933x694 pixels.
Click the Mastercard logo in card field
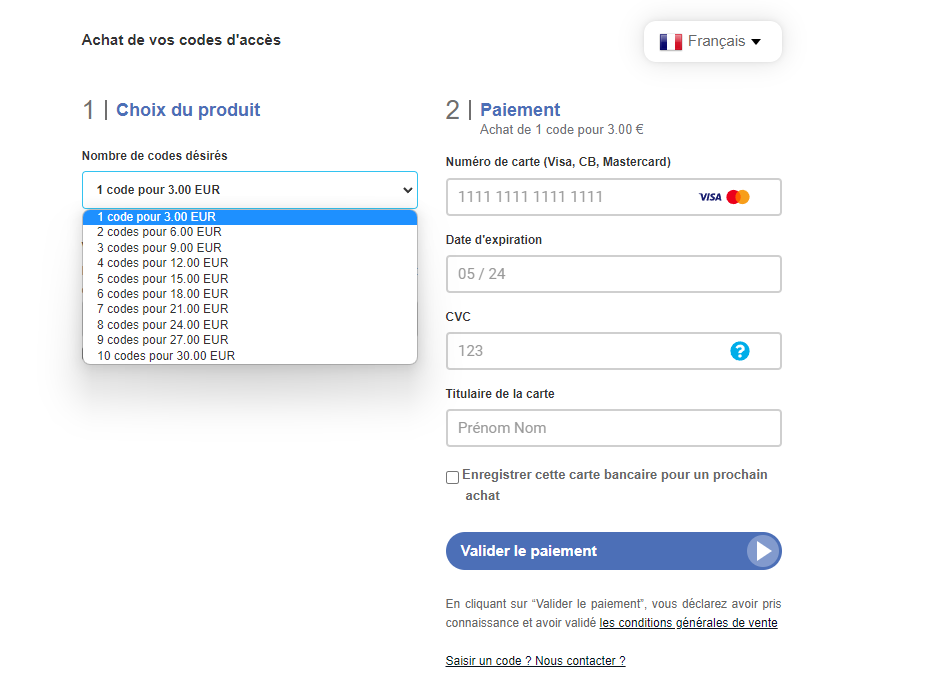pyautogui.click(x=738, y=197)
